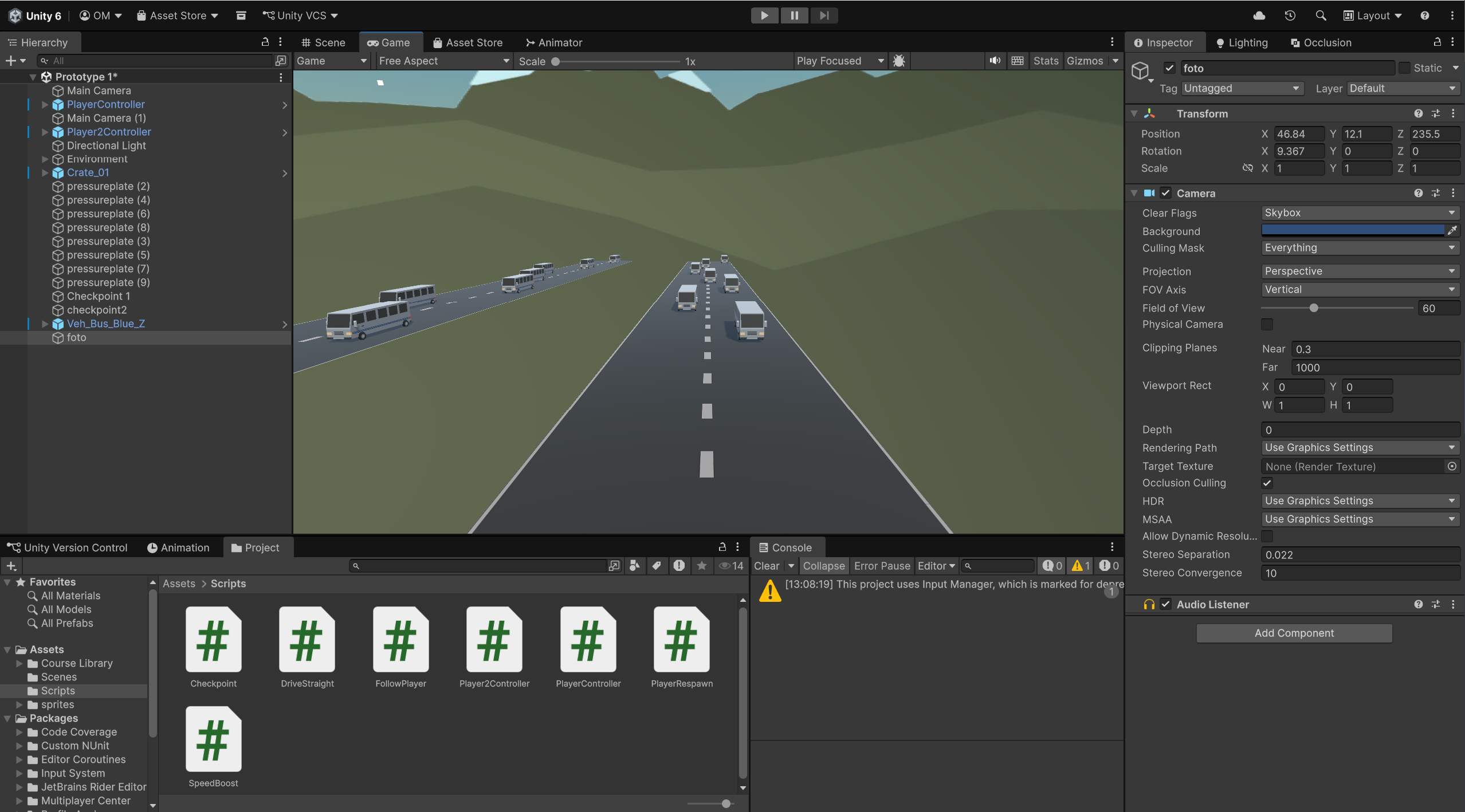Enable the Physical Camera checkbox
This screenshot has height=812, width=1465.
tap(1267, 324)
